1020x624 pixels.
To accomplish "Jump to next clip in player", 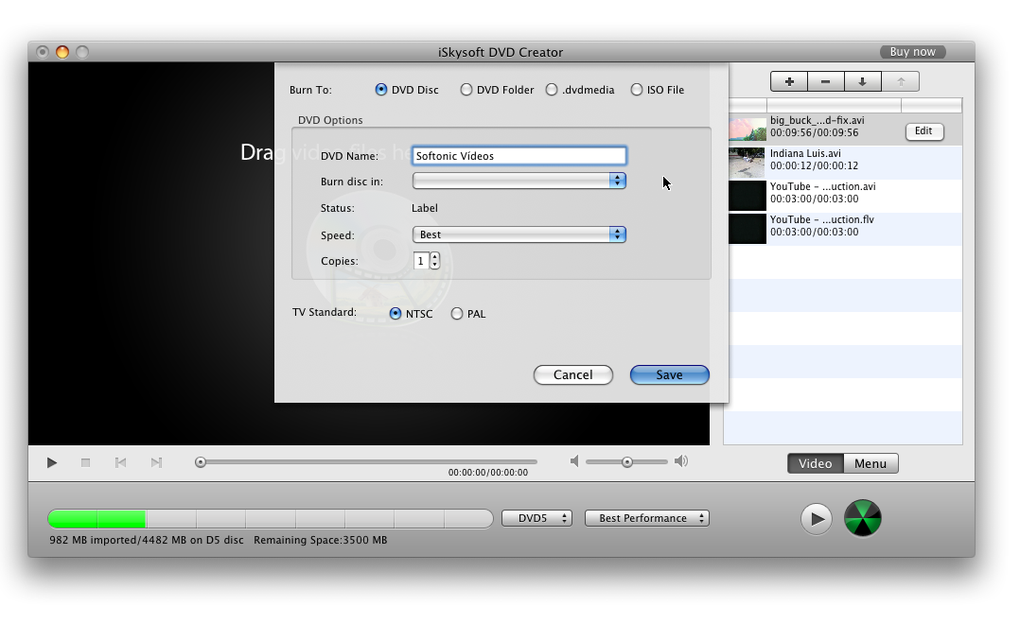I will pyautogui.click(x=156, y=463).
